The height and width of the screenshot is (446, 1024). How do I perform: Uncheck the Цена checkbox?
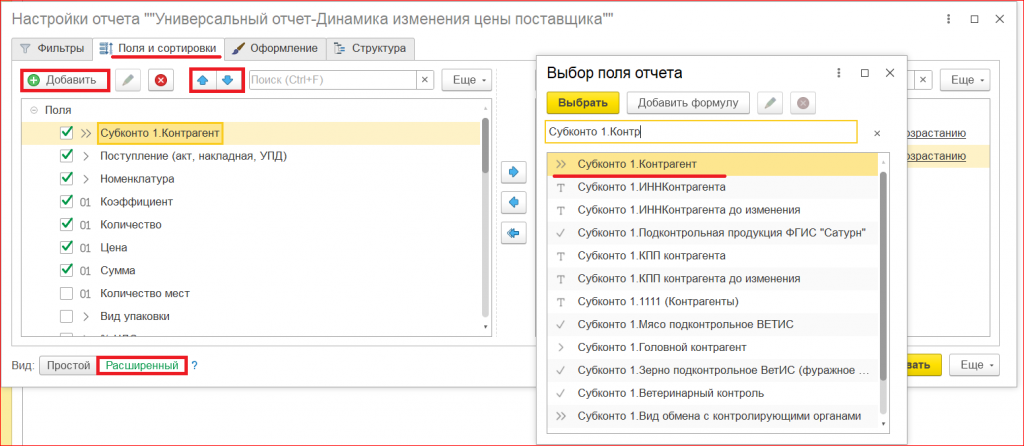coord(66,247)
